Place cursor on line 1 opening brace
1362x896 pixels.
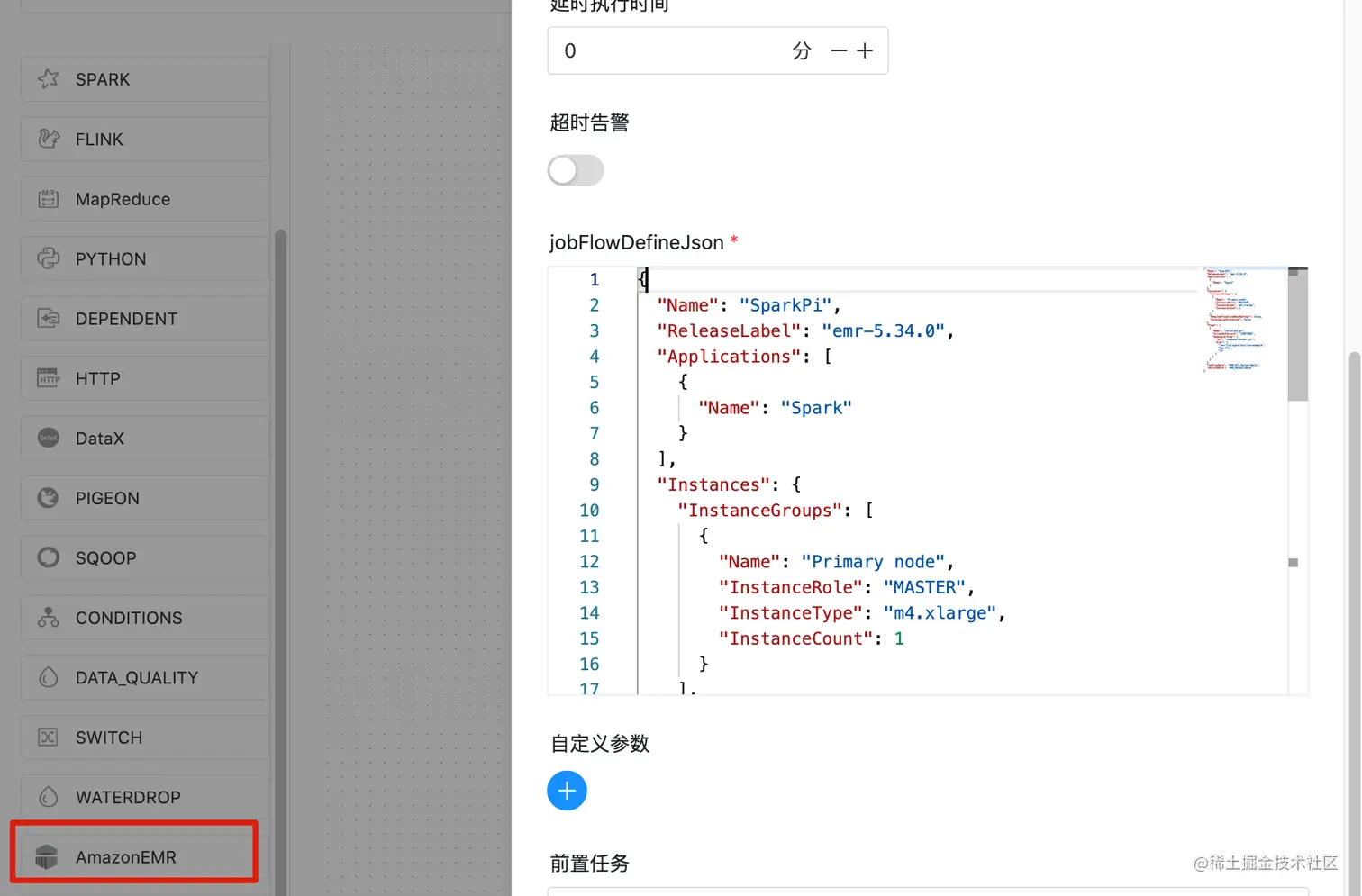click(642, 279)
